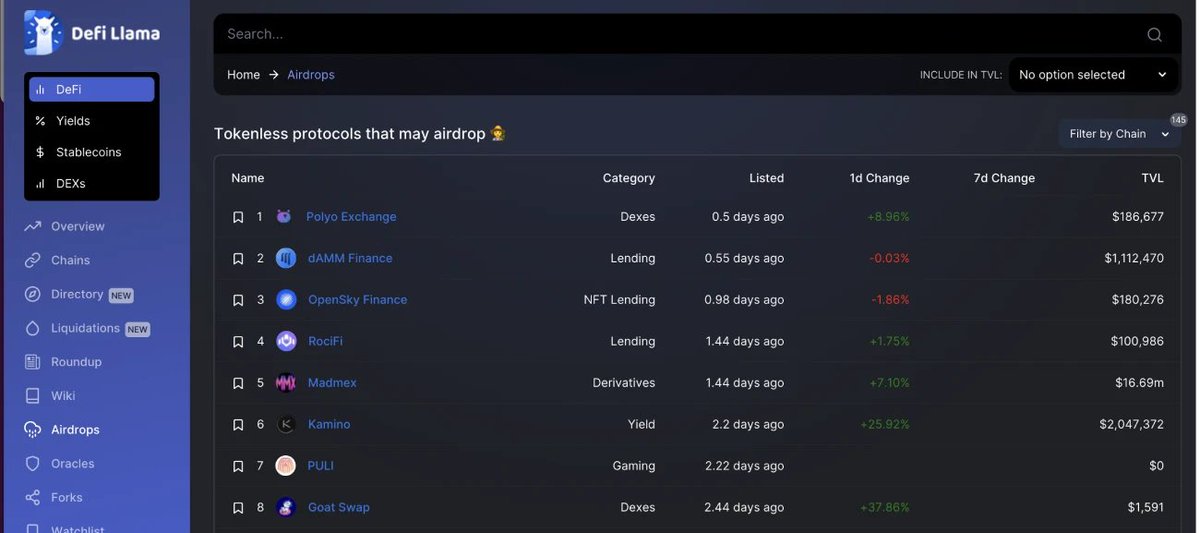Screen dimensions: 1200x533
Task: Bookmark PULI row
Action: coord(238,466)
